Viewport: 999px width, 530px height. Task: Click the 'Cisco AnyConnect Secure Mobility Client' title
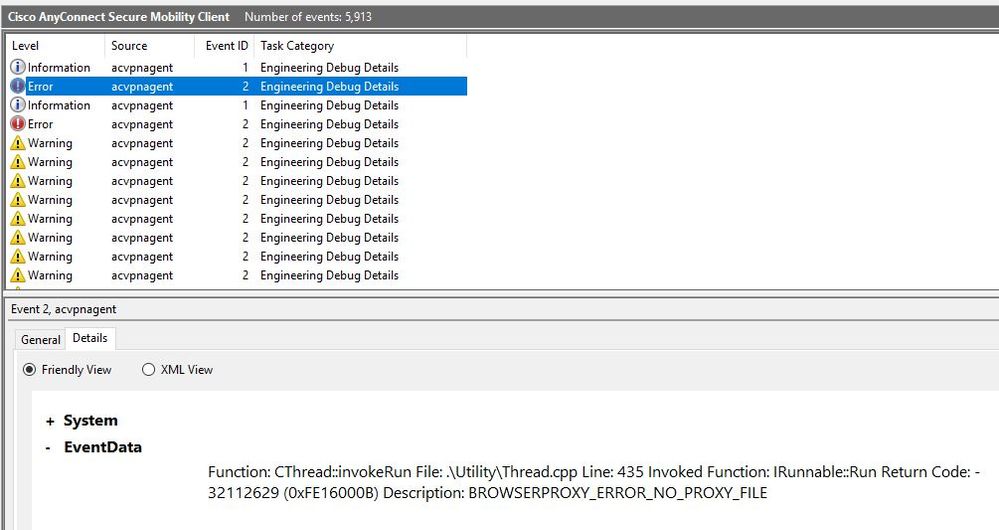coord(119,17)
